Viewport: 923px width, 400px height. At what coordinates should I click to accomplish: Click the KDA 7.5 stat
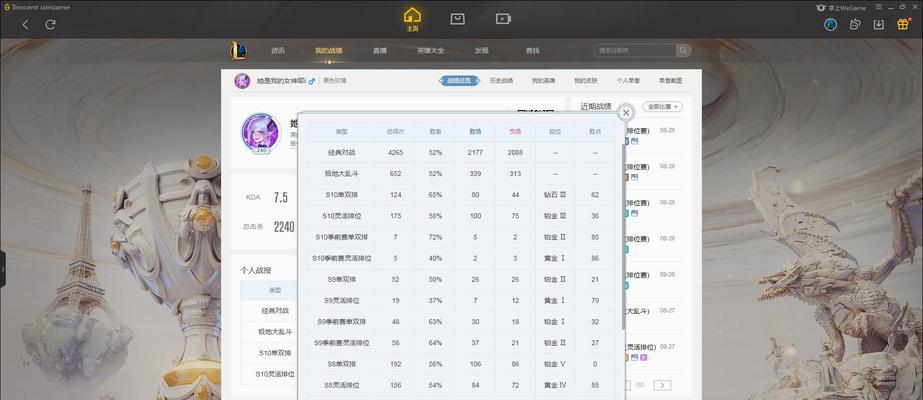point(267,198)
